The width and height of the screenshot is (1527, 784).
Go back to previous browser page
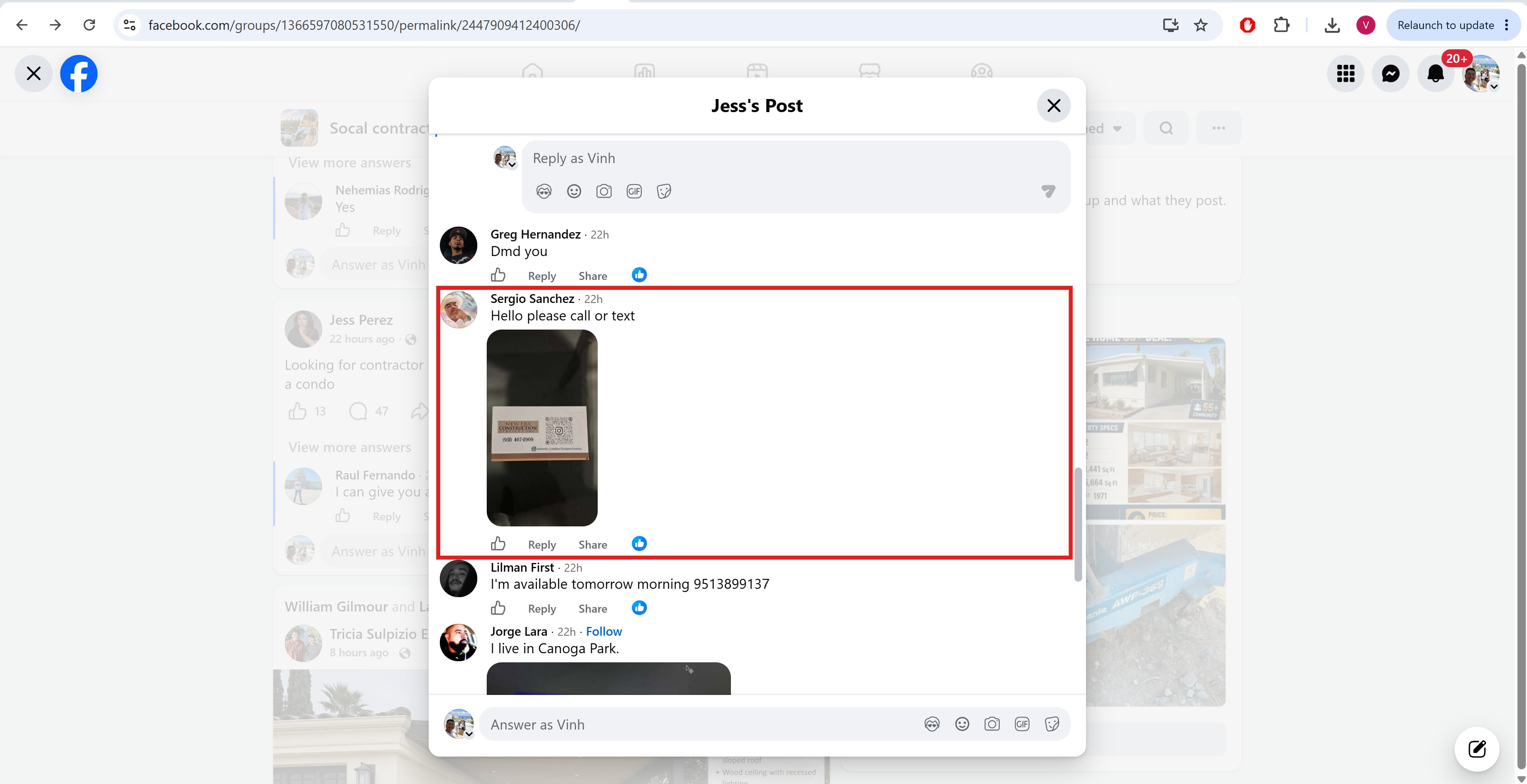point(22,25)
